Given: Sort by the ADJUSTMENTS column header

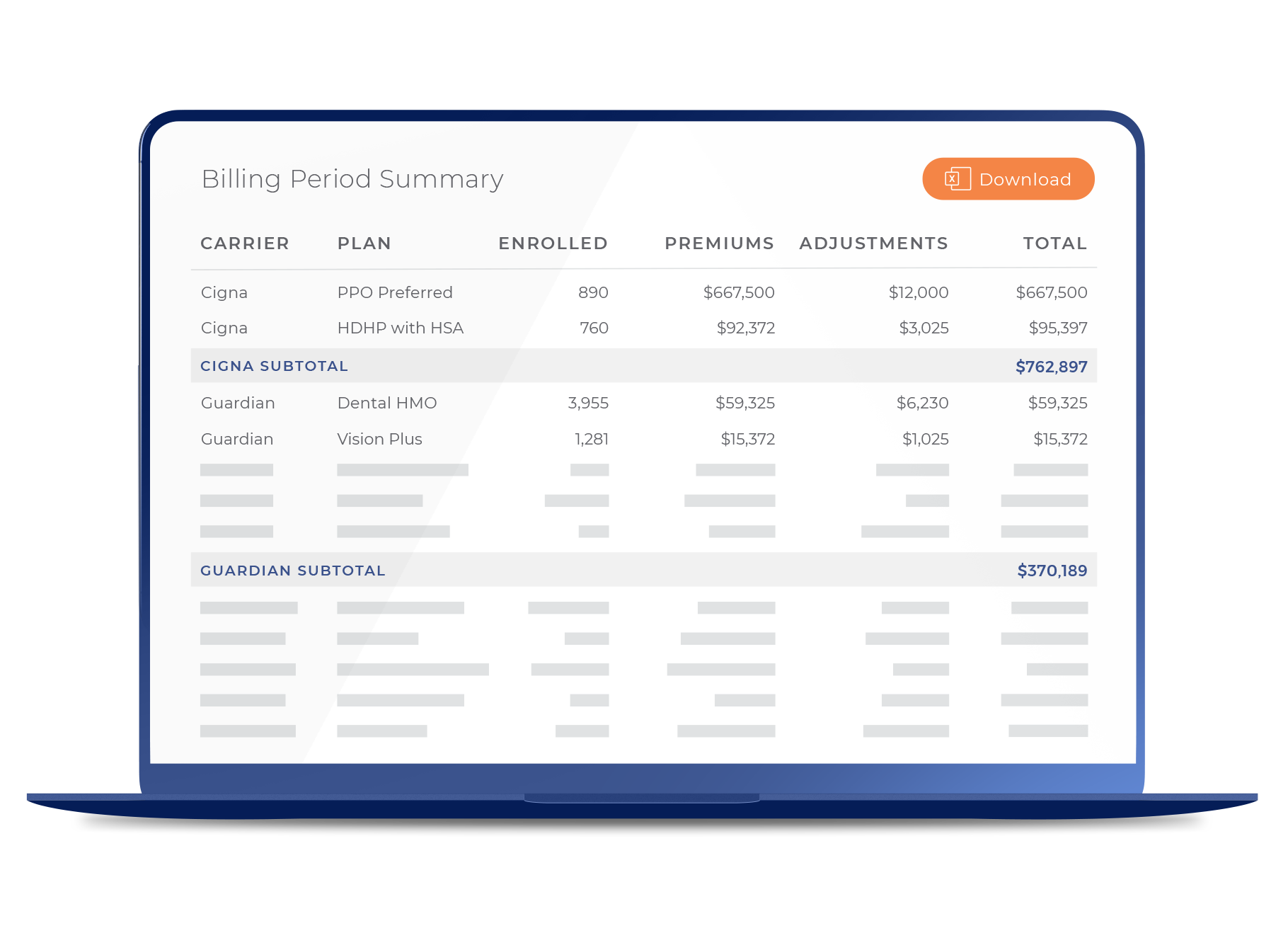Looking at the screenshot, I should (x=874, y=243).
